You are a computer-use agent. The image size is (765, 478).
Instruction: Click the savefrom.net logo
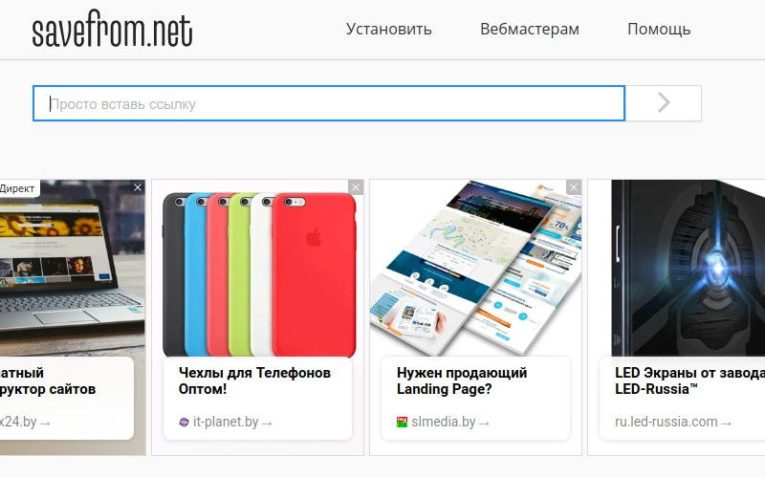[x=112, y=30]
